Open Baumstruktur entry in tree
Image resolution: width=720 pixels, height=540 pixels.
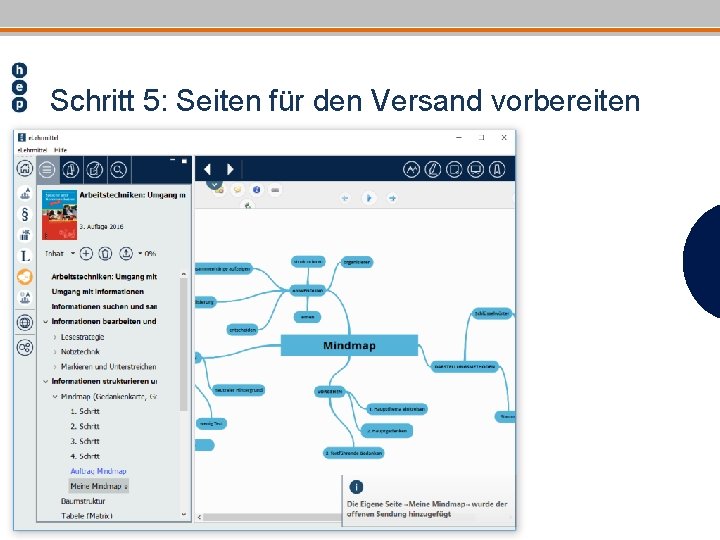83,501
